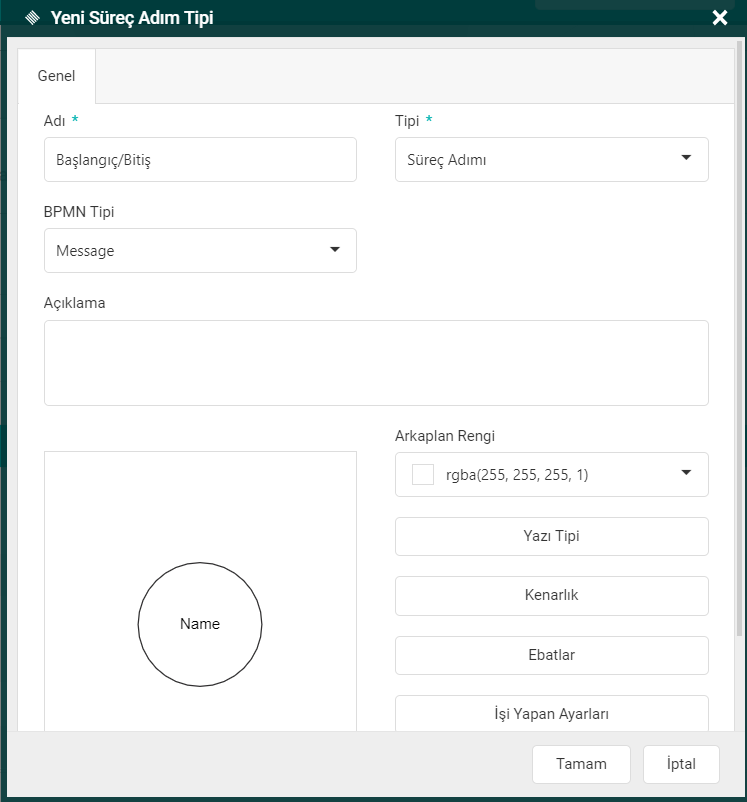Open the Yazı Tipi settings
747x802 pixels.
click(x=552, y=536)
